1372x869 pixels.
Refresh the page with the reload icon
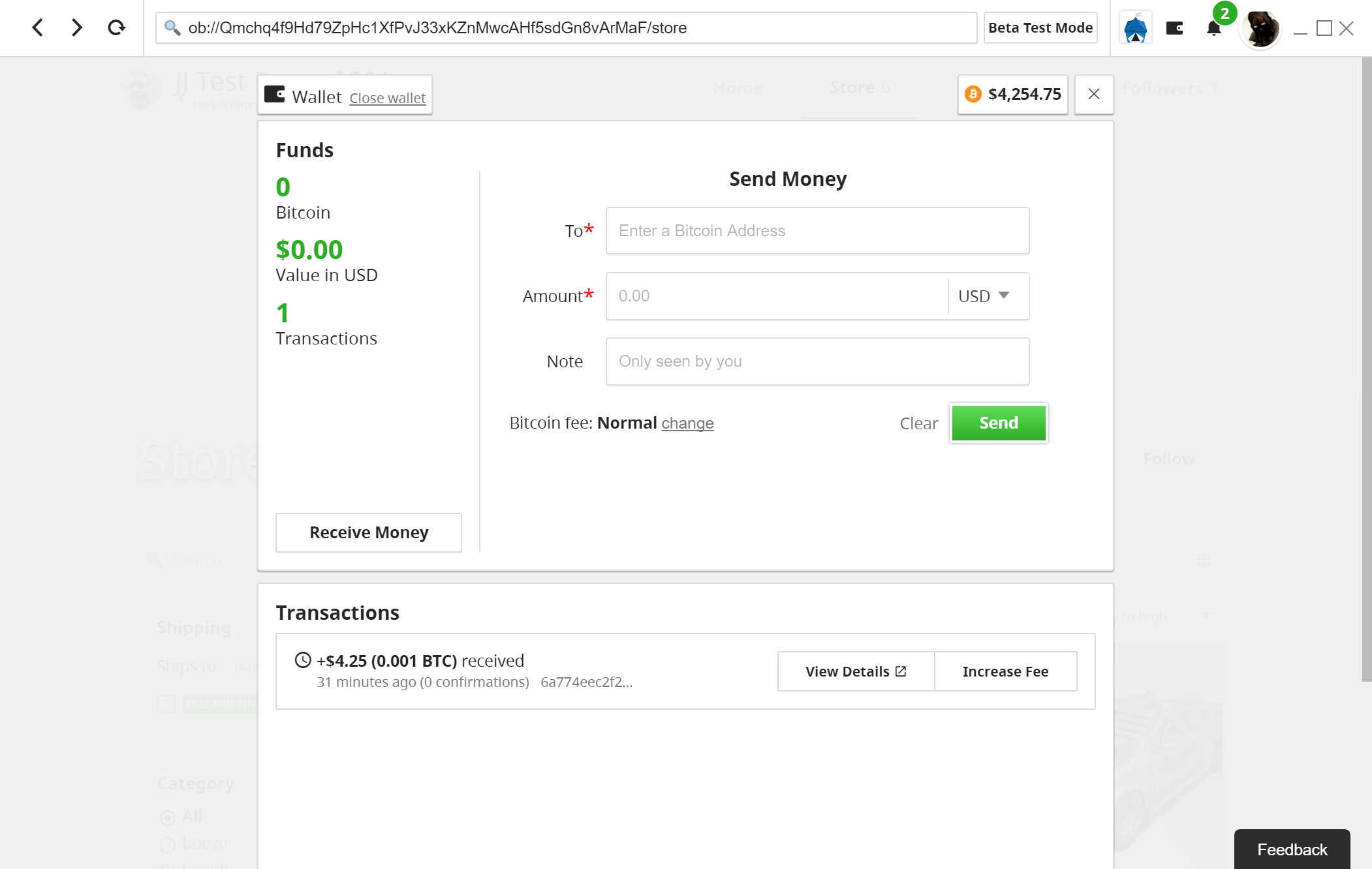tap(116, 27)
